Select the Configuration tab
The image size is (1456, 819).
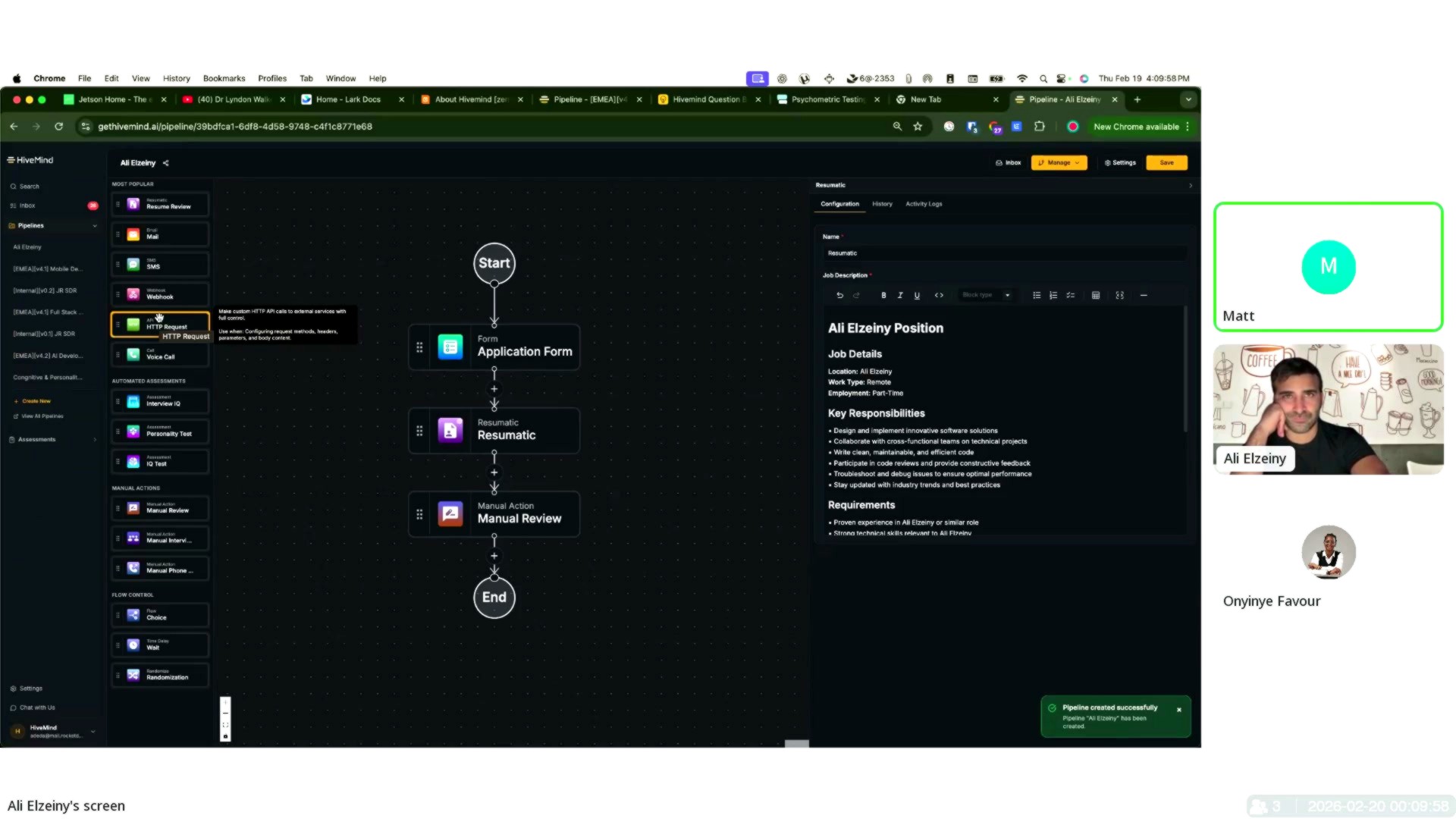(x=839, y=204)
